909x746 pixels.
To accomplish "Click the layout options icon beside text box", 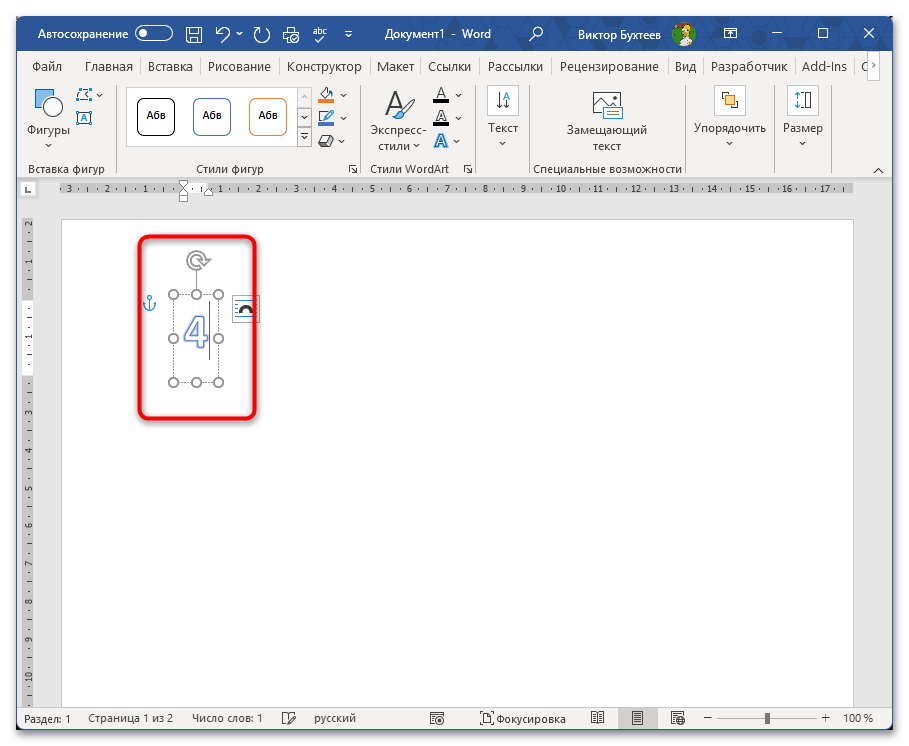I will pos(245,310).
